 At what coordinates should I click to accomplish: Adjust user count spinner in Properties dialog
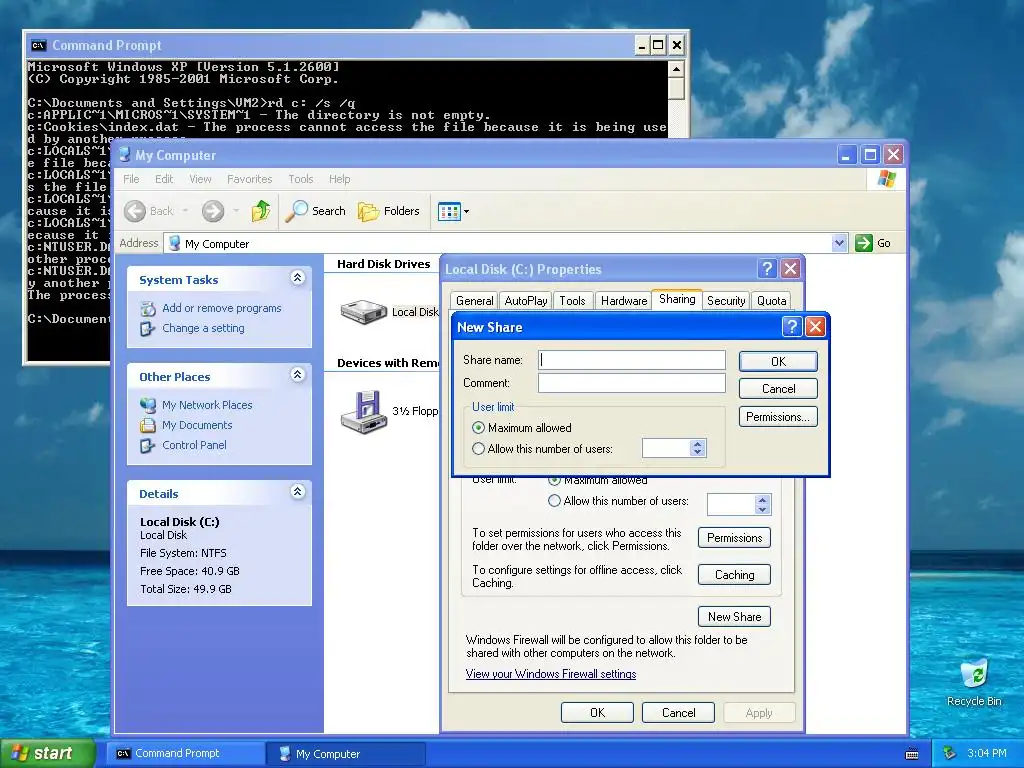click(x=762, y=504)
